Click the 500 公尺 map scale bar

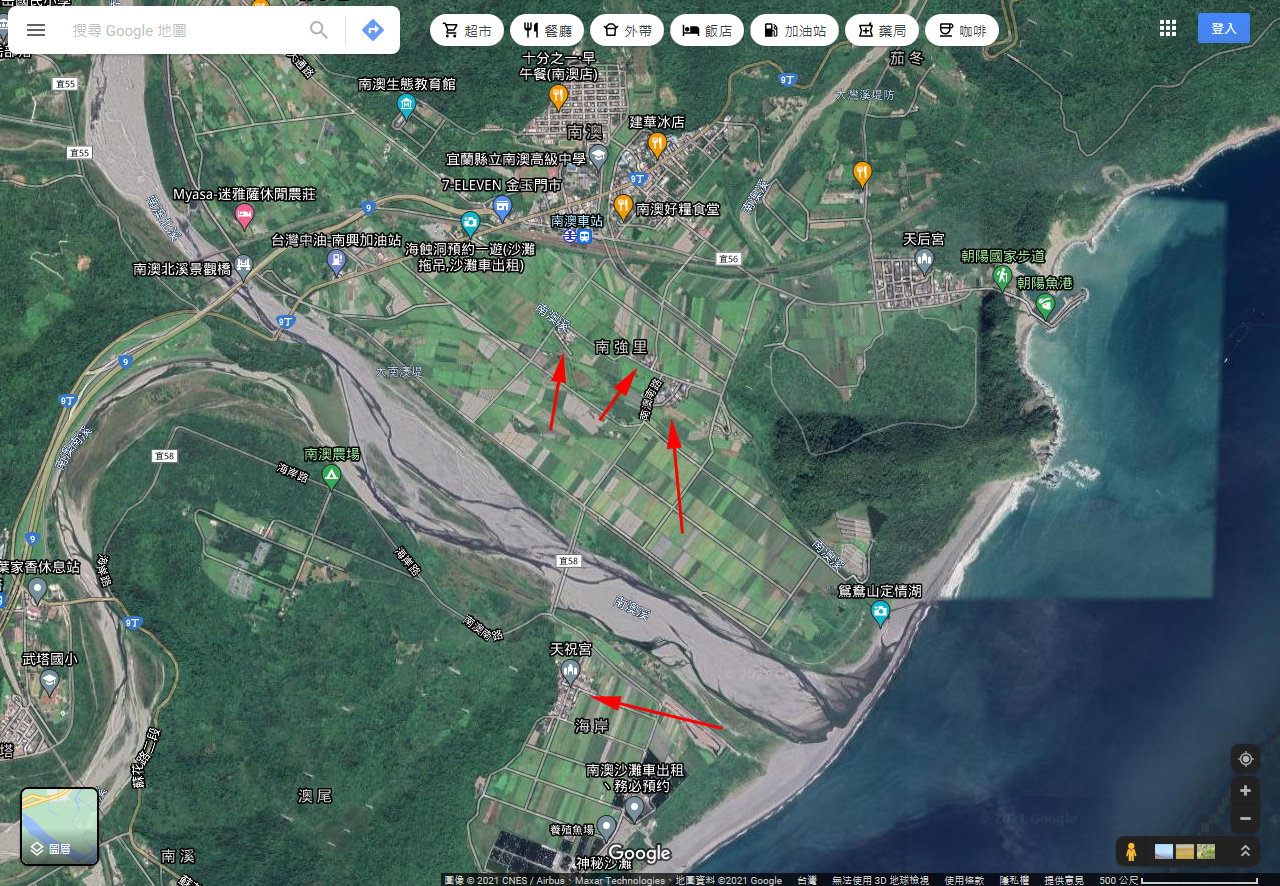coord(1185,880)
